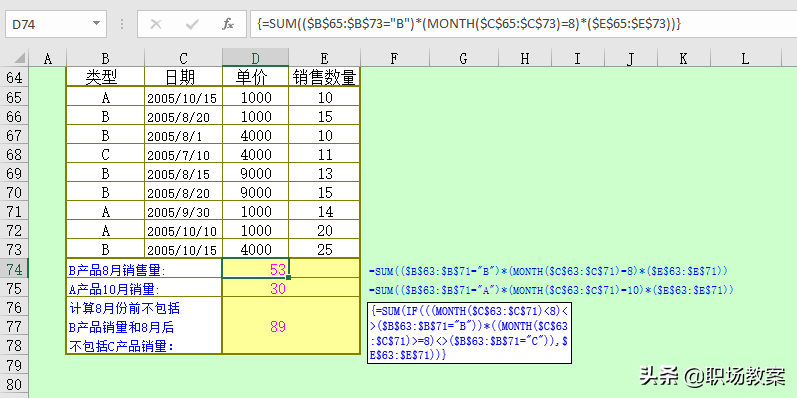Click the 单价 header cell
Screen dimensions: 797x398
click(x=256, y=77)
